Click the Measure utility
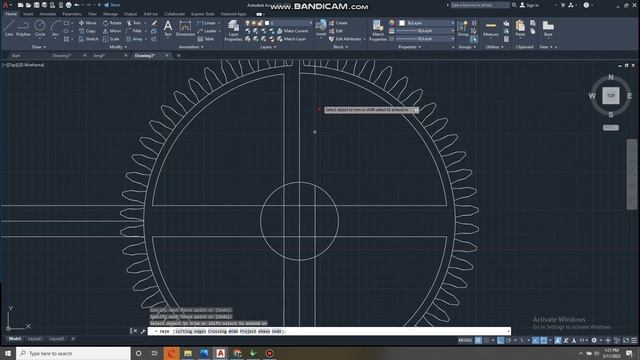This screenshot has height=360, width=640. [x=491, y=29]
